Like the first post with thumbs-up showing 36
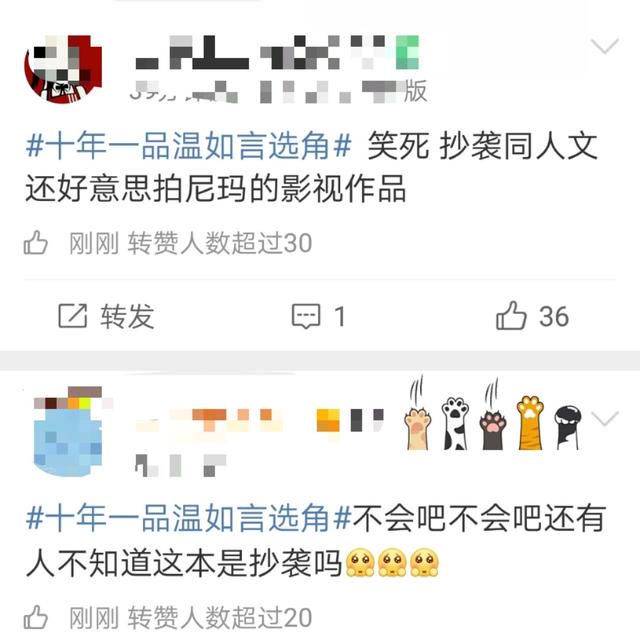Screen dimensions: 640x638 511,315
